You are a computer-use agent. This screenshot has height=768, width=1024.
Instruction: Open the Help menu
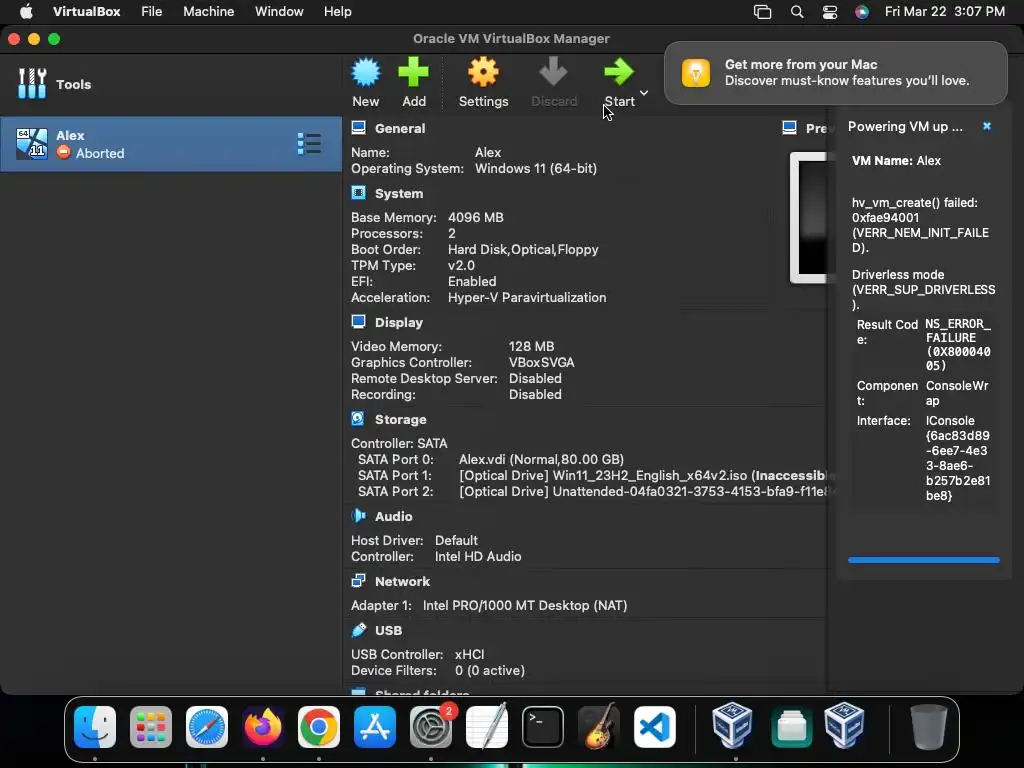338,11
